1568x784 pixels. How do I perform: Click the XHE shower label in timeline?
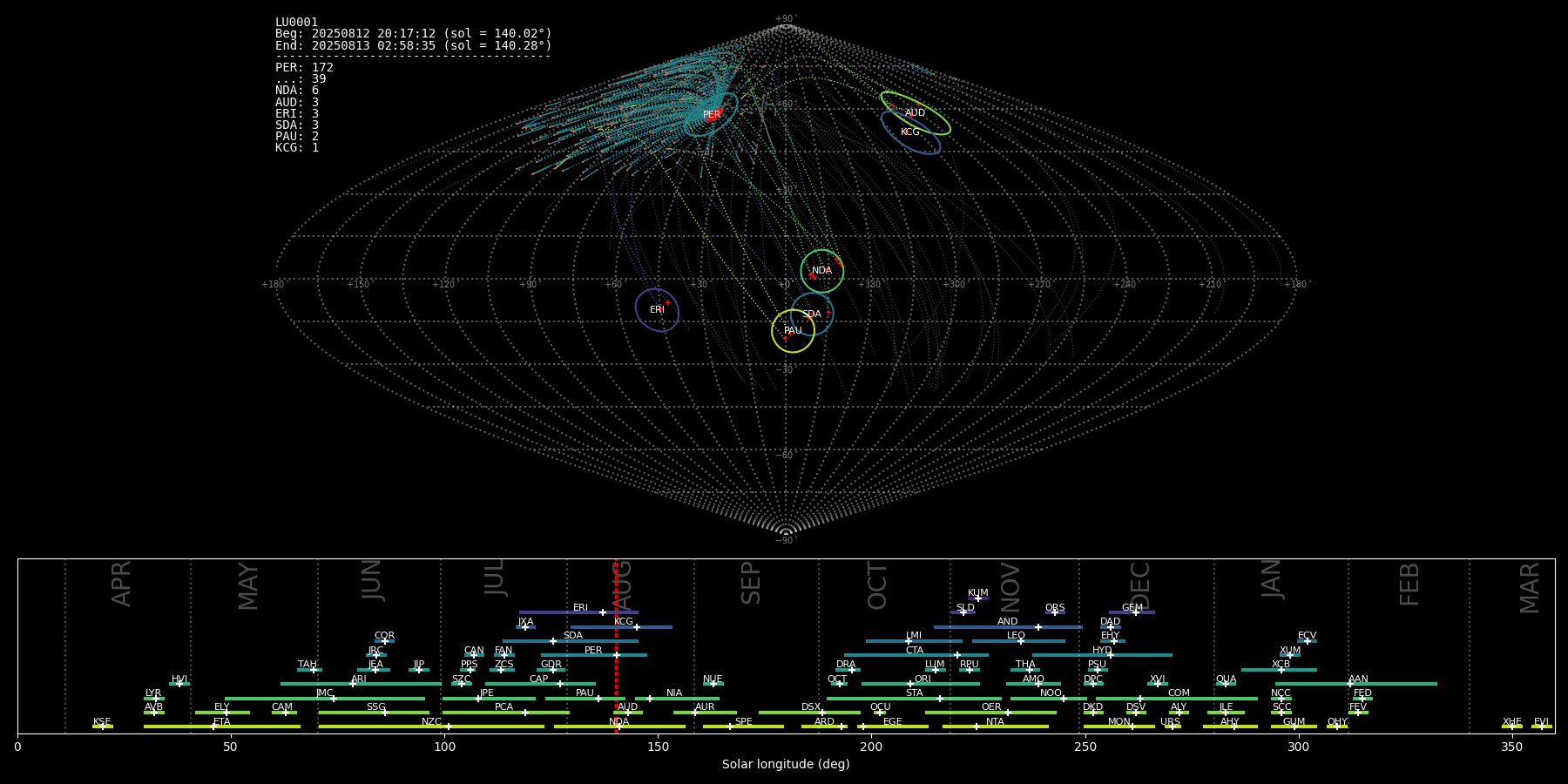(x=1512, y=722)
